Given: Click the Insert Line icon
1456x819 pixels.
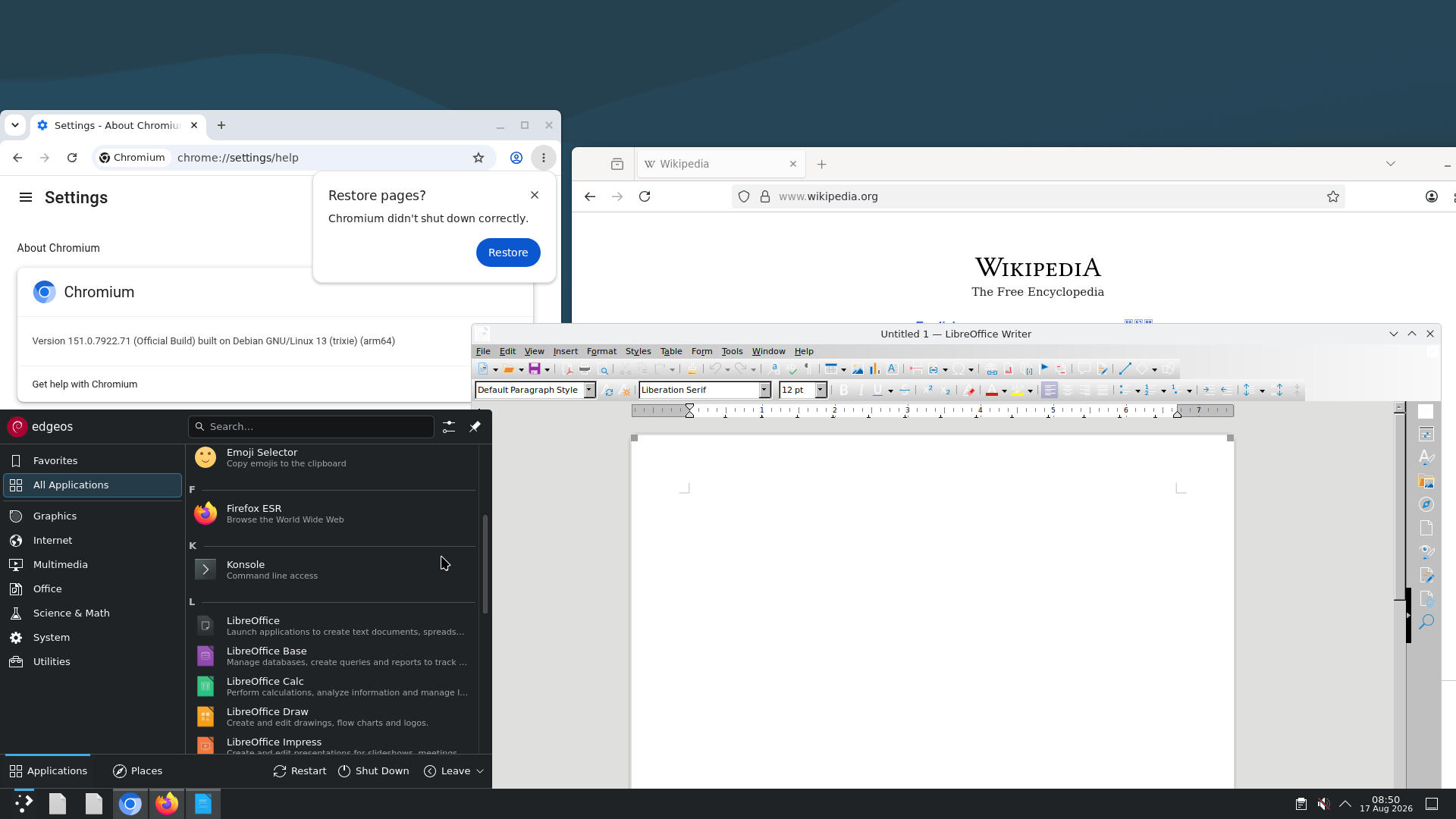Looking at the screenshot, I should click(1125, 369).
